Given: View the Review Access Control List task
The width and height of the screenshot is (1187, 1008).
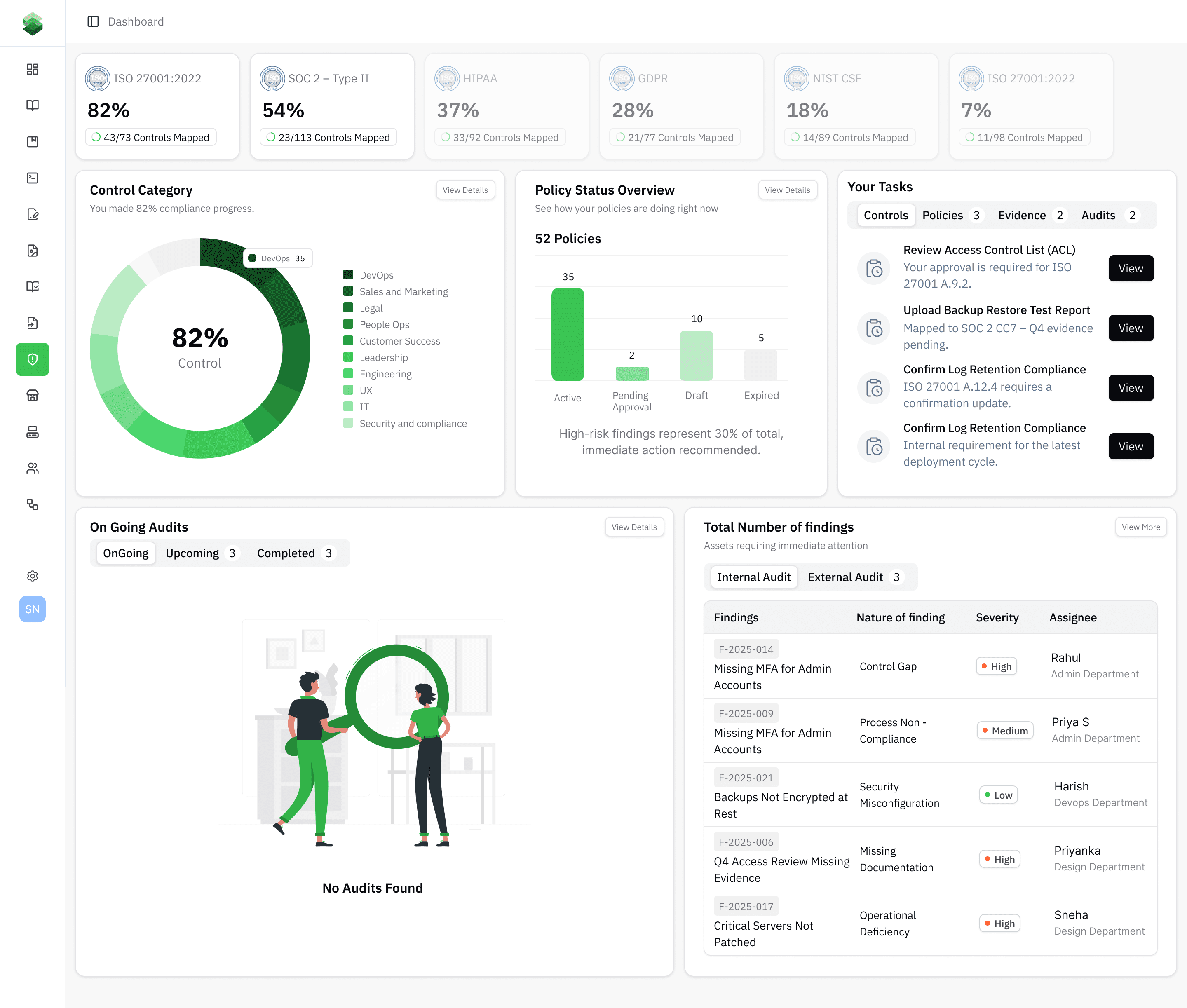Looking at the screenshot, I should tap(1131, 268).
